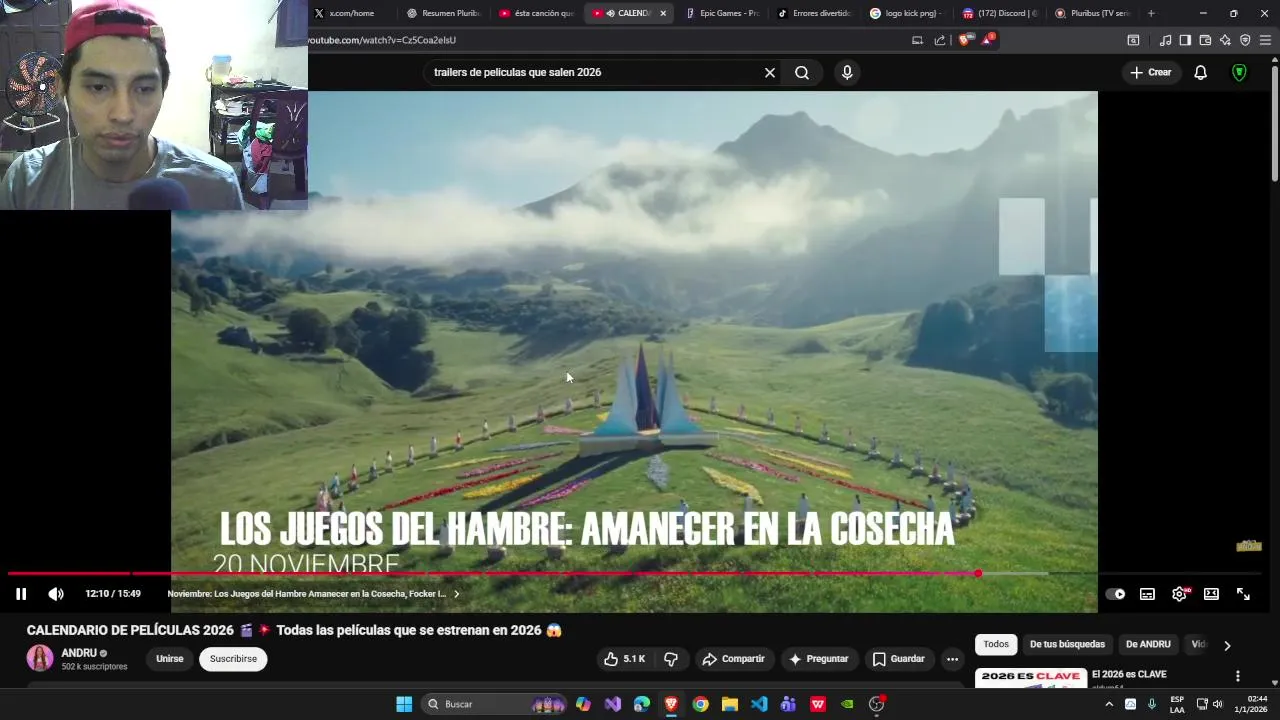Open File Explorer from taskbar
The width and height of the screenshot is (1280, 720).
coord(730,704)
